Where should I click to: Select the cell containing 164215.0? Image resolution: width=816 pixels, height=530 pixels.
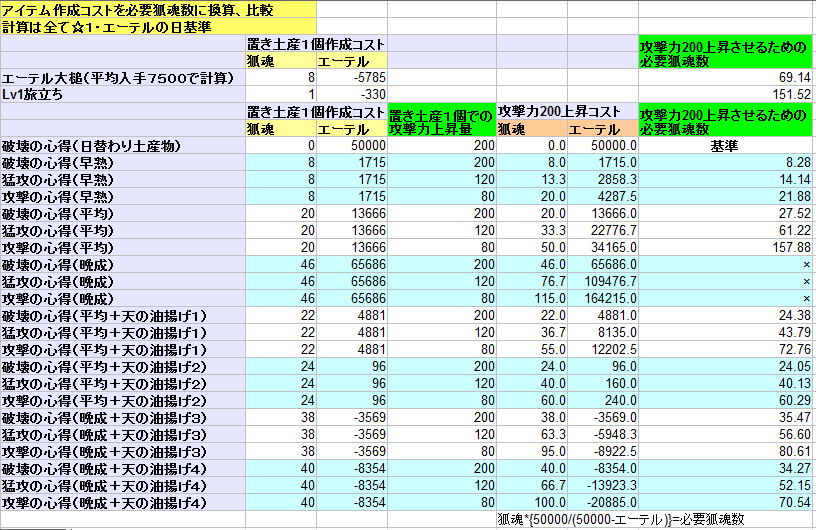point(603,298)
